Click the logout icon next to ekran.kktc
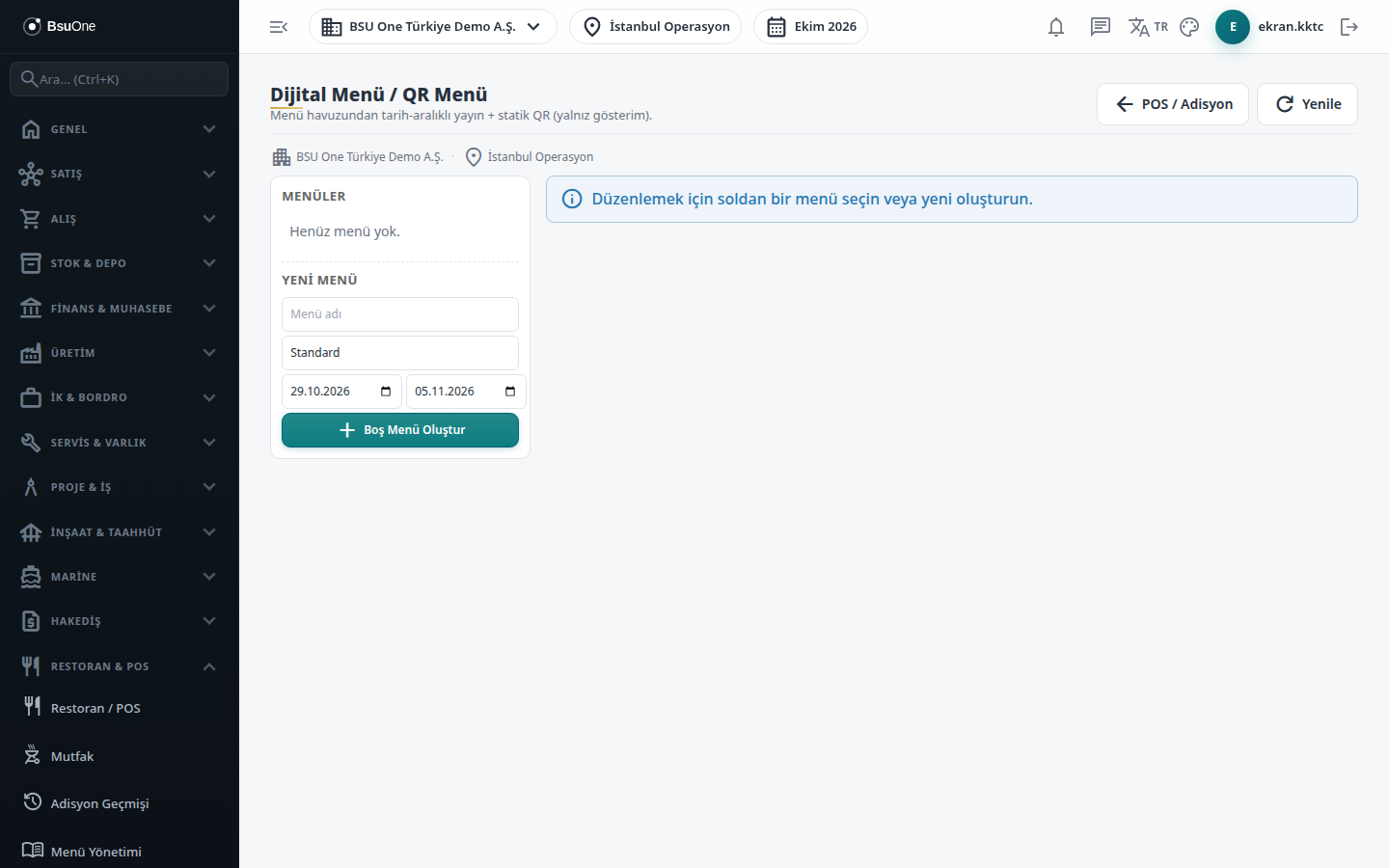This screenshot has width=1389, height=868. 1349,27
